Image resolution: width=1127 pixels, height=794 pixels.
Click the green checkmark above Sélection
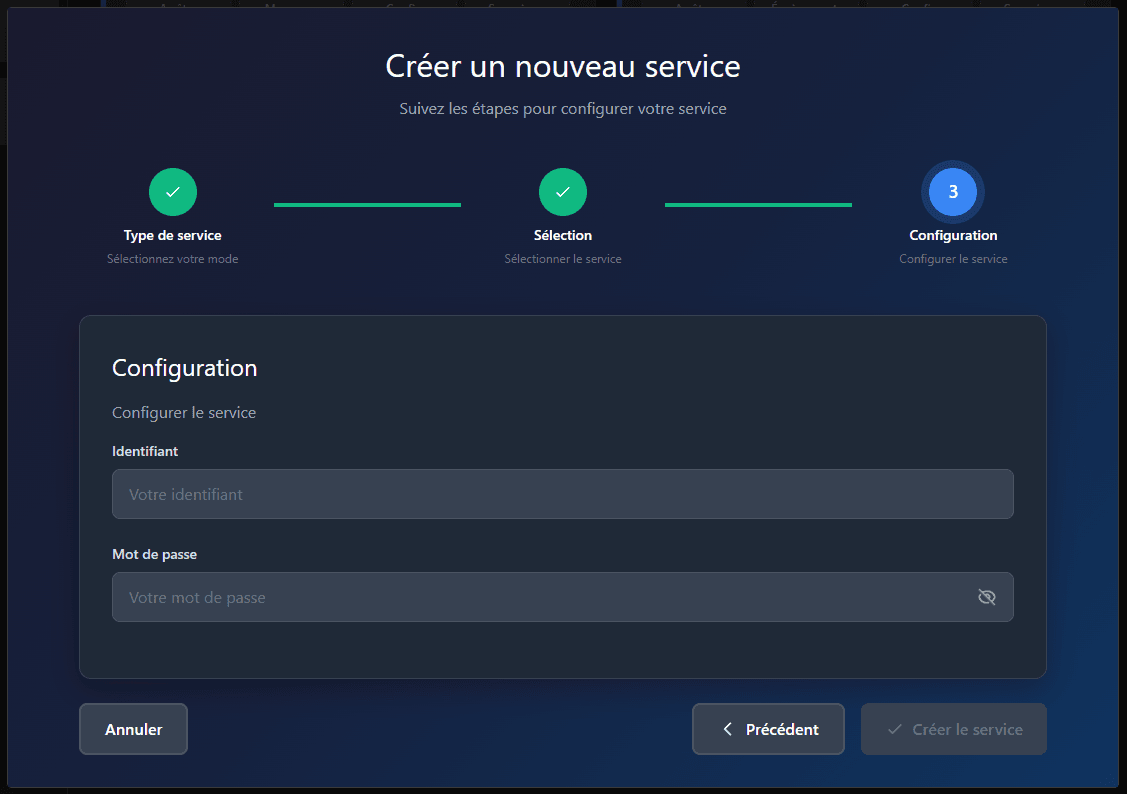(x=563, y=192)
